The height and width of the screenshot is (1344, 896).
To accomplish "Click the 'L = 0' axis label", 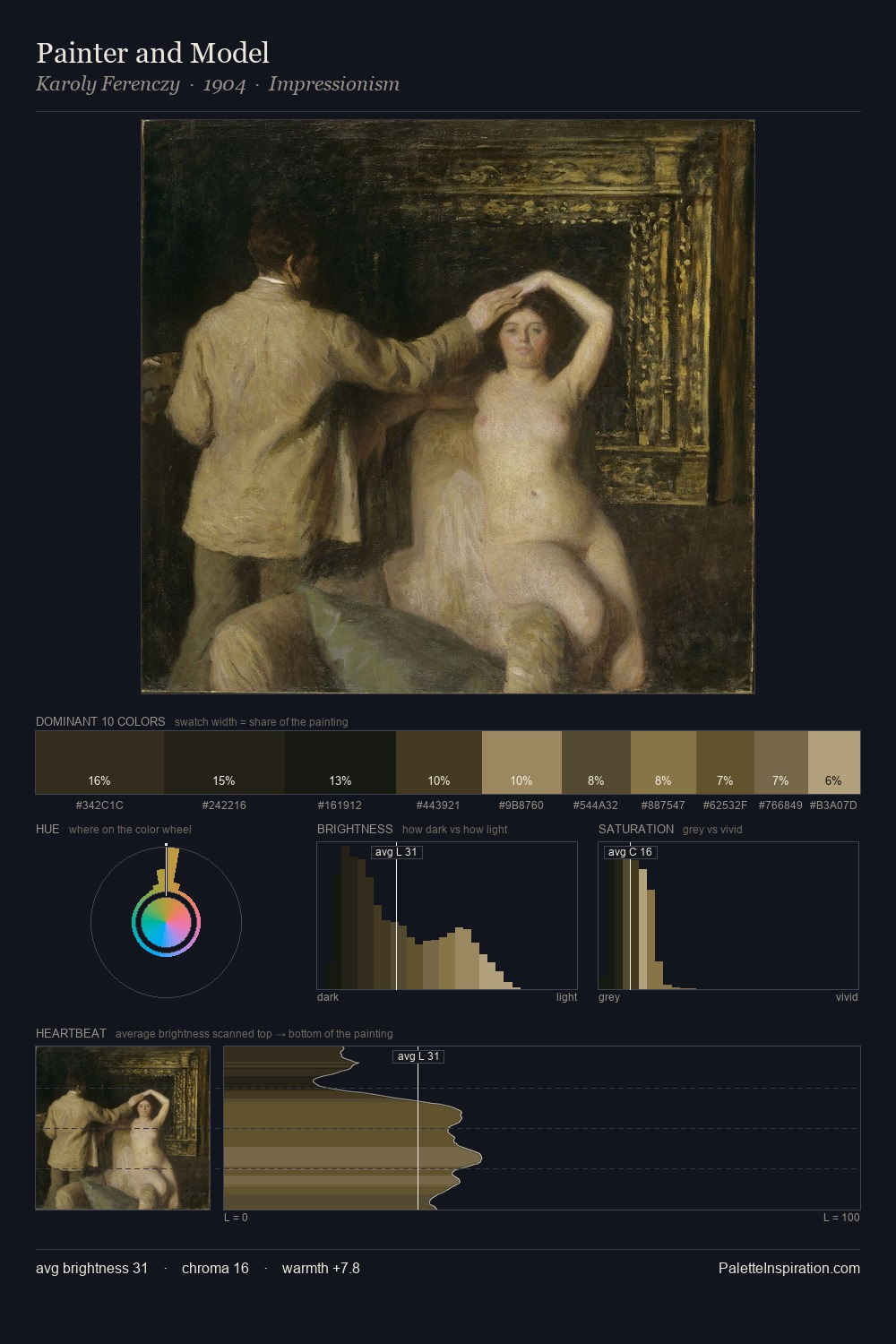I will click(236, 1218).
